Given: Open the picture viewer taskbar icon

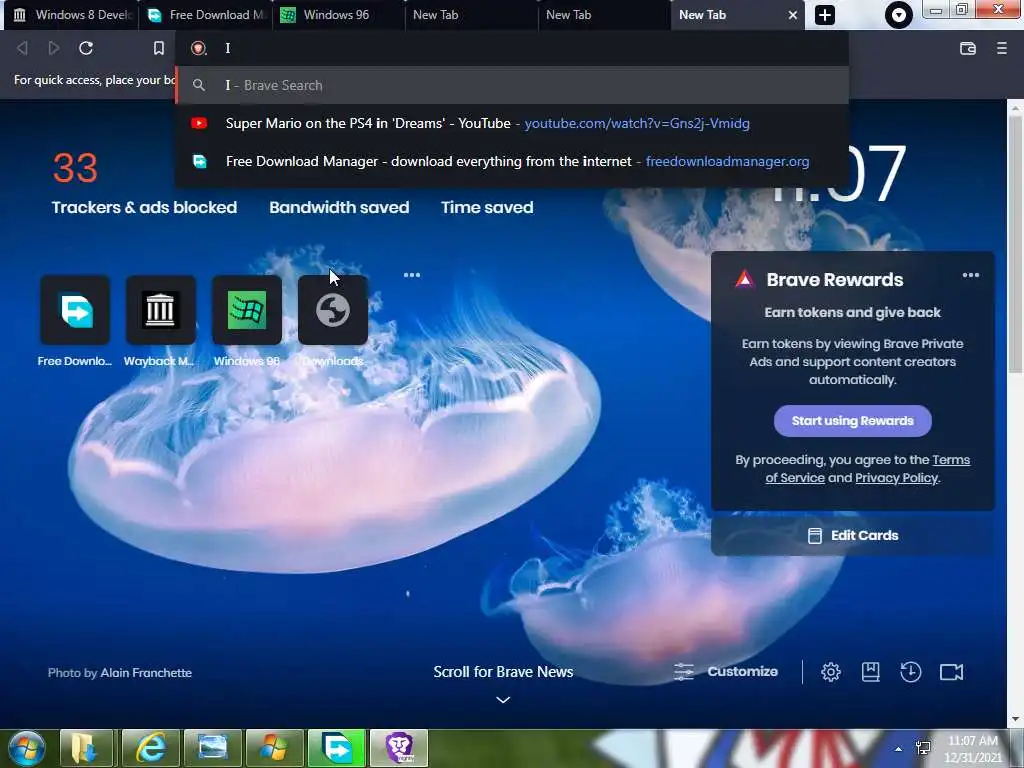Looking at the screenshot, I should (x=212, y=748).
